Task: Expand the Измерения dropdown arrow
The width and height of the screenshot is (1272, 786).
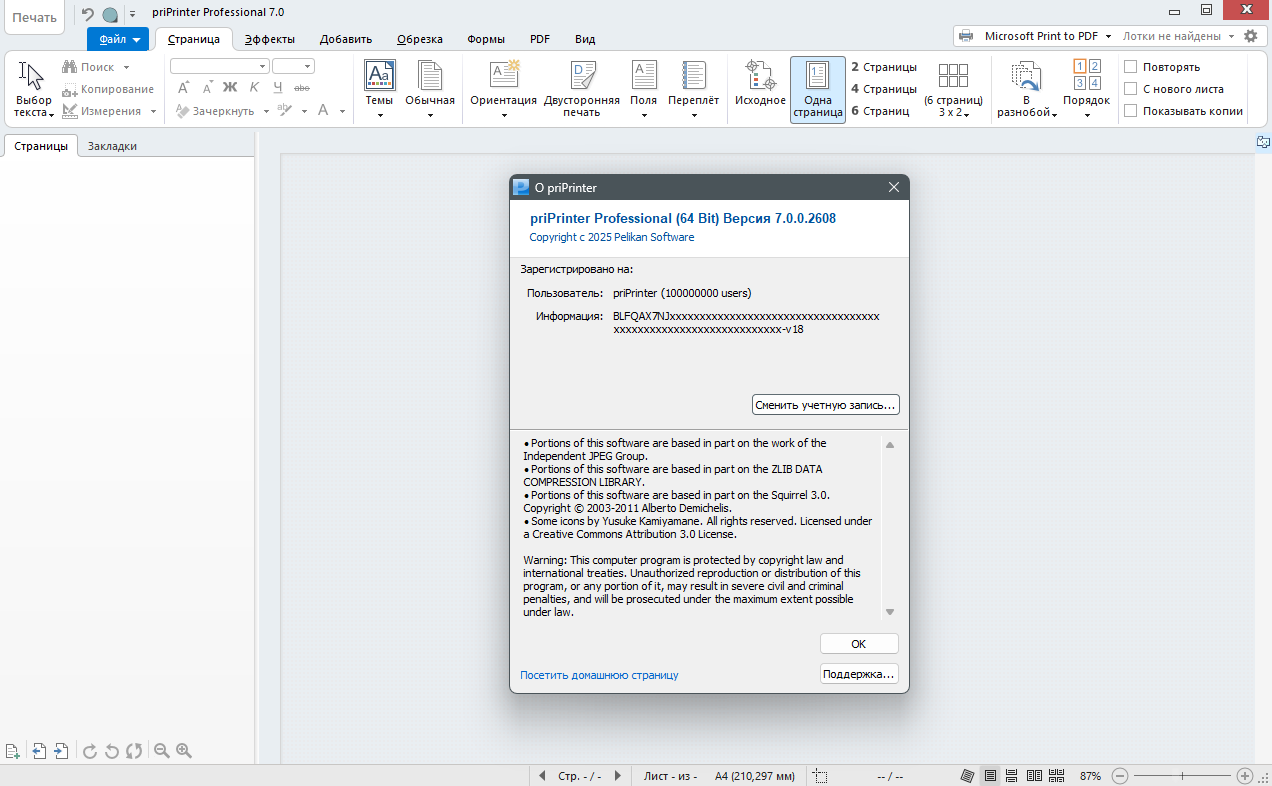Action: 153,111
